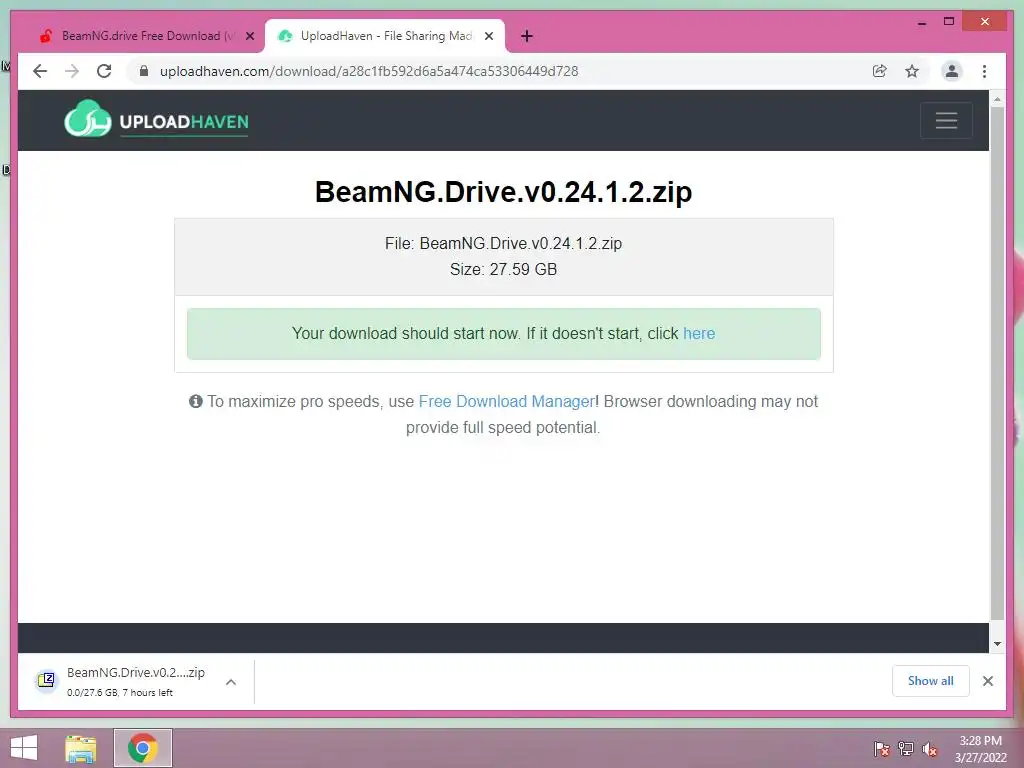Open the Free Download Manager link
Screen dimensions: 1024x768
pos(507,402)
